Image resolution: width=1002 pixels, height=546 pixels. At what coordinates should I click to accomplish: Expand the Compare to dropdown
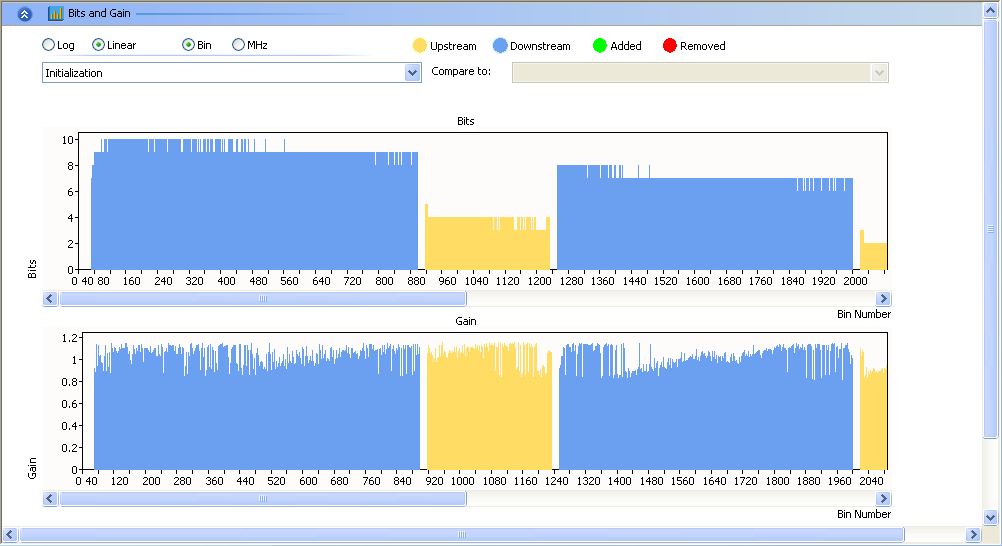pyautogui.click(x=879, y=73)
